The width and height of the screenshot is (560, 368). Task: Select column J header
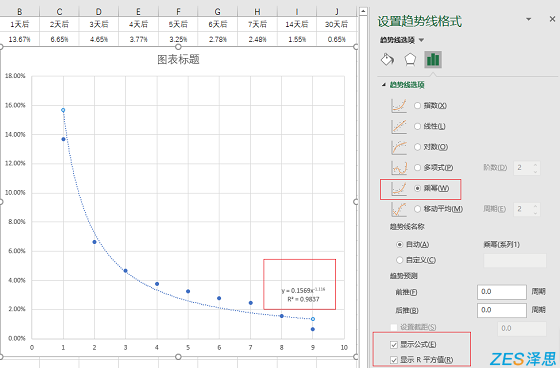336,12
